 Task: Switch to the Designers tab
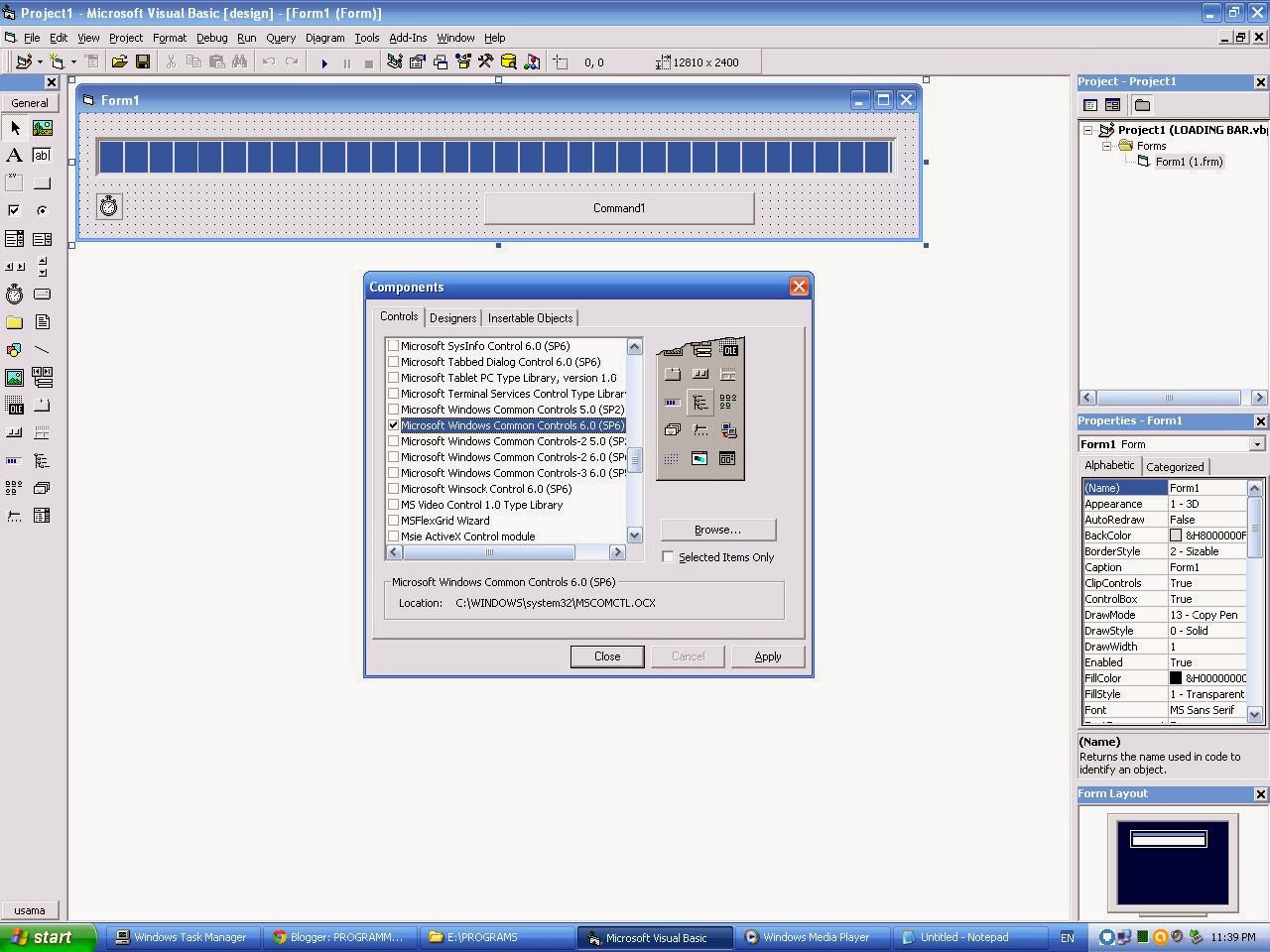pos(453,318)
